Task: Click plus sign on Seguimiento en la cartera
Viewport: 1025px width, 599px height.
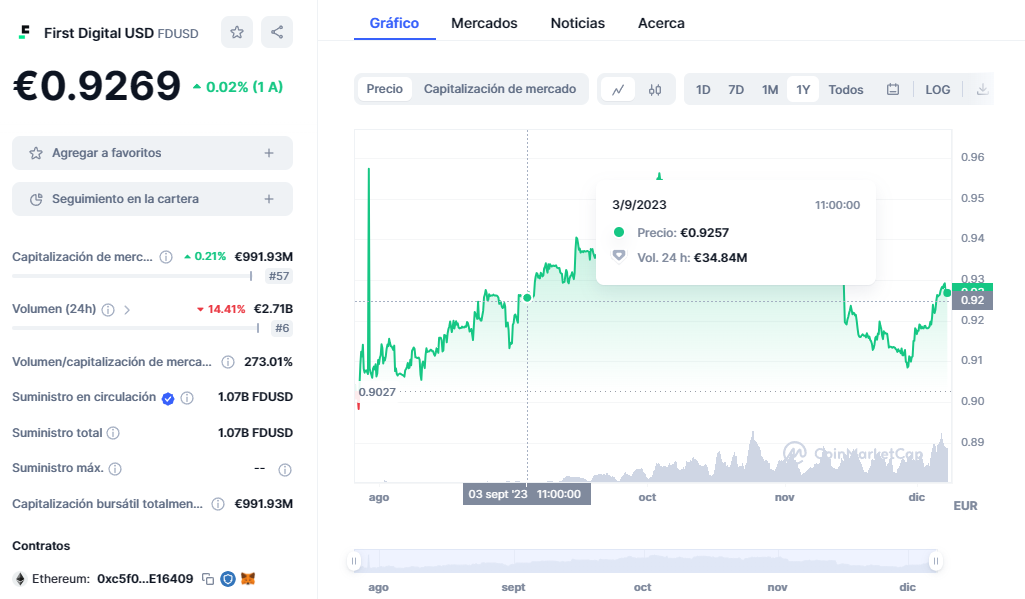Action: pos(269,199)
